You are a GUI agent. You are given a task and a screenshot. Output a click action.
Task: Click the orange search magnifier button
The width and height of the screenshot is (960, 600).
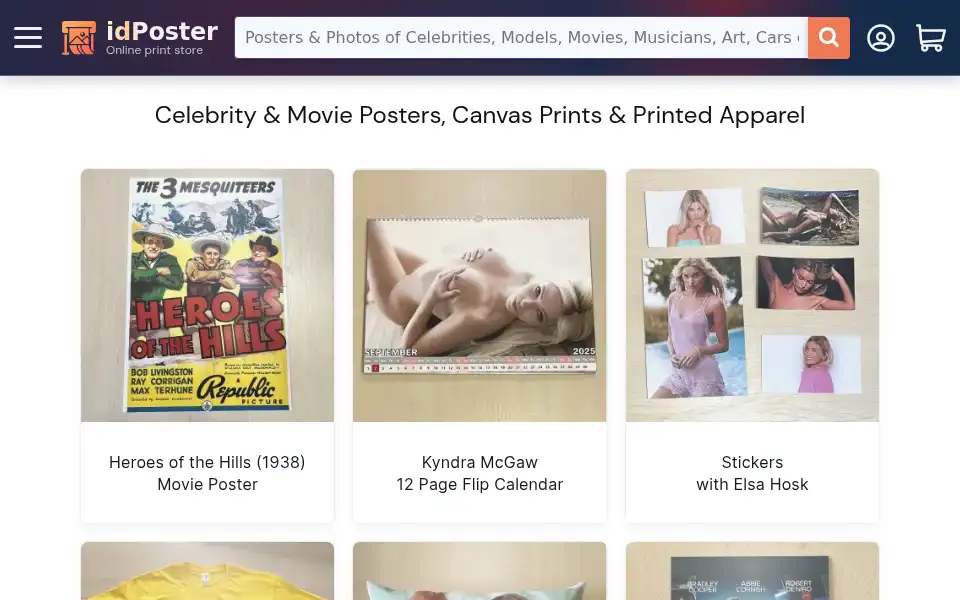click(828, 37)
